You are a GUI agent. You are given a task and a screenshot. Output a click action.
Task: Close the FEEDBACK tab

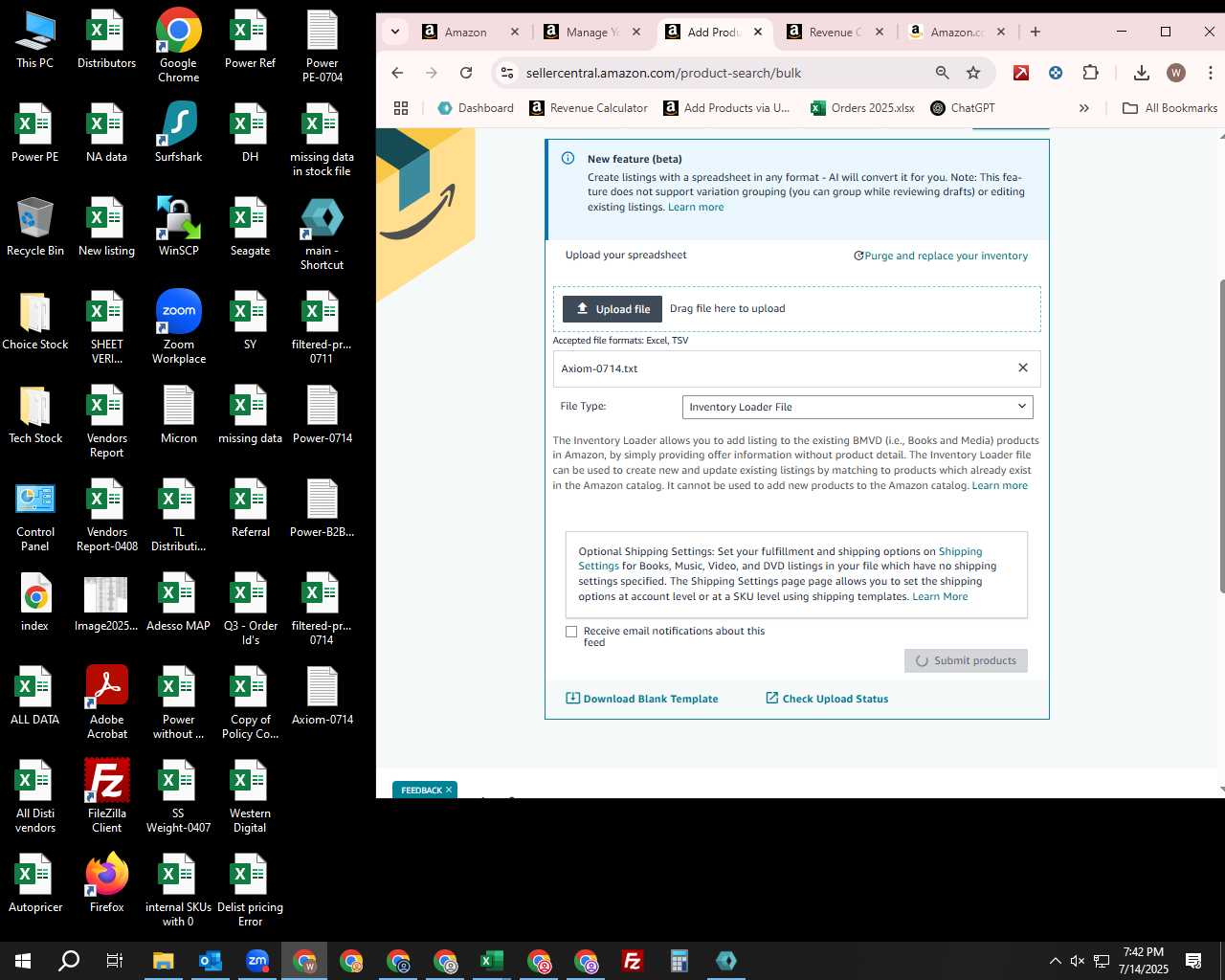coord(448,790)
